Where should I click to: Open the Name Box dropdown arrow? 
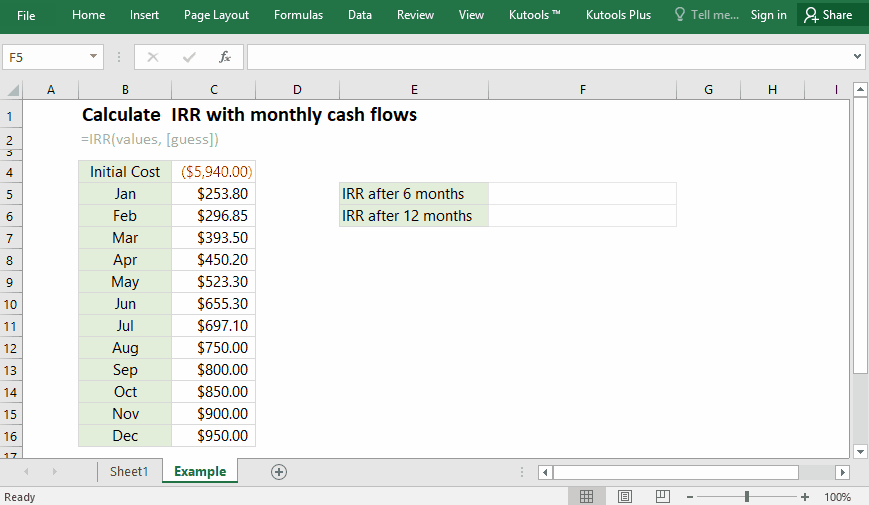(x=94, y=57)
